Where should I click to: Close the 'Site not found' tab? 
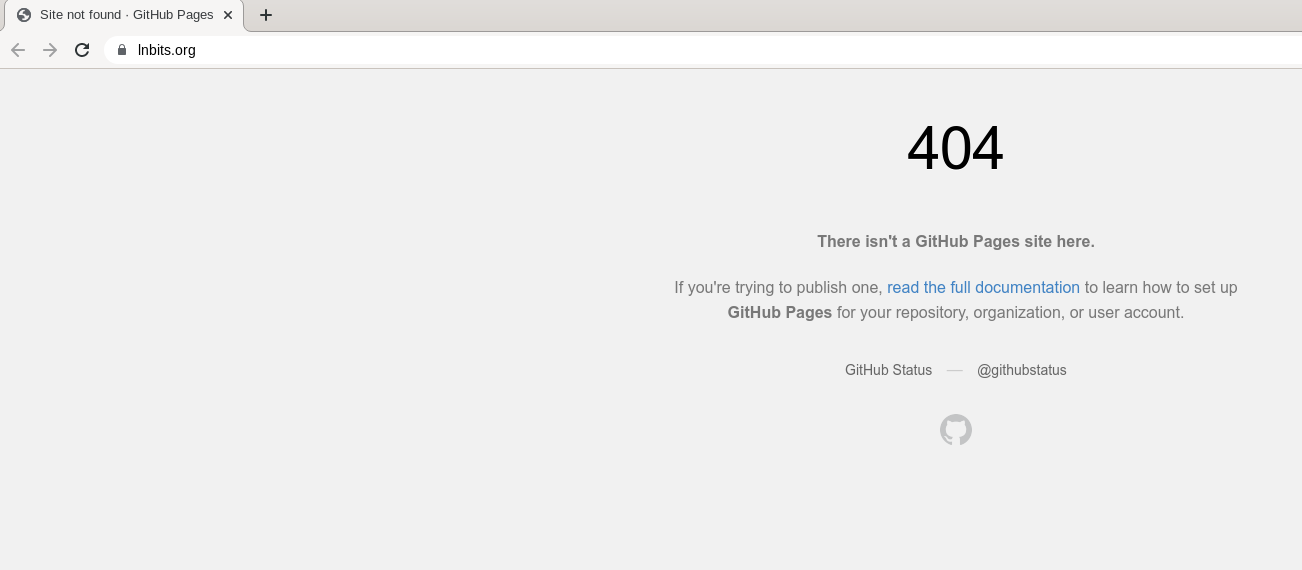click(x=228, y=15)
